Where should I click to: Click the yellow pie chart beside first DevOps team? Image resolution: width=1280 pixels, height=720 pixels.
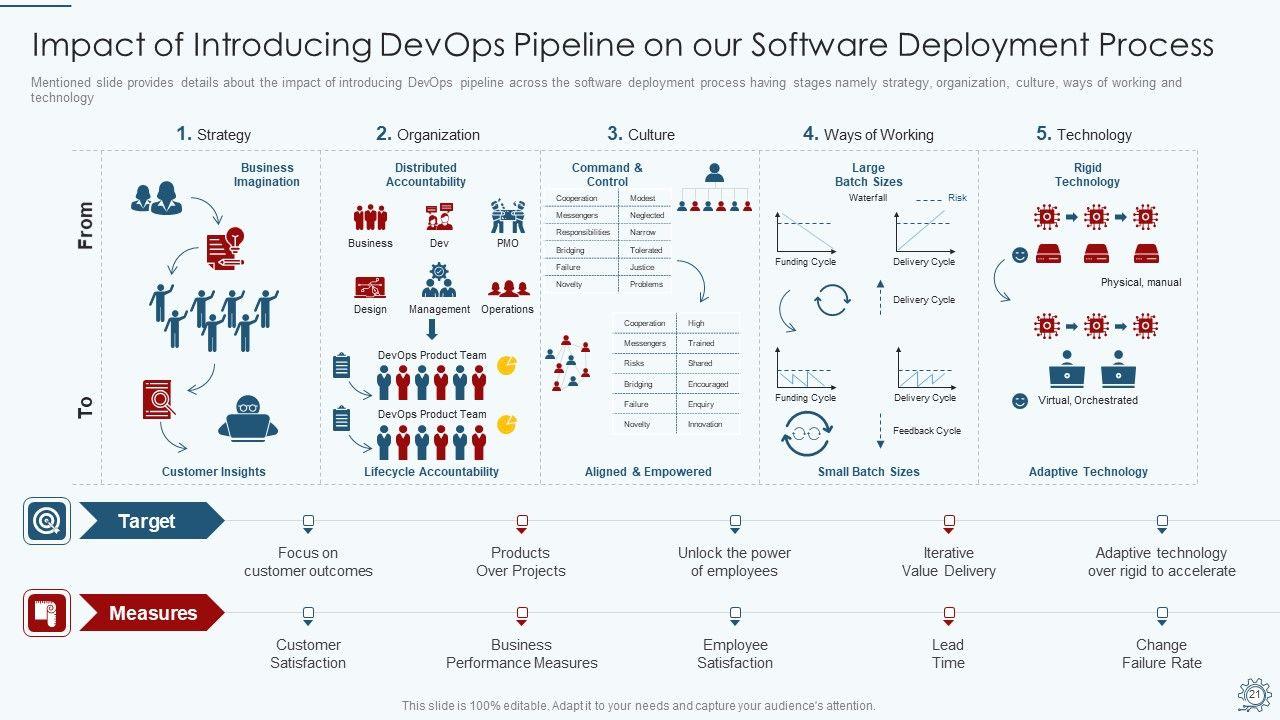click(507, 365)
